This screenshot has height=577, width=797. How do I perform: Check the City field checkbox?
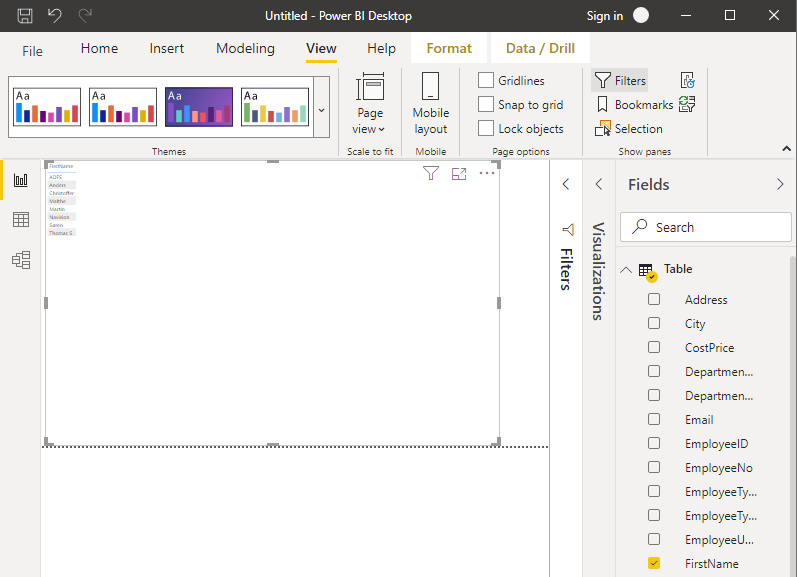point(654,324)
